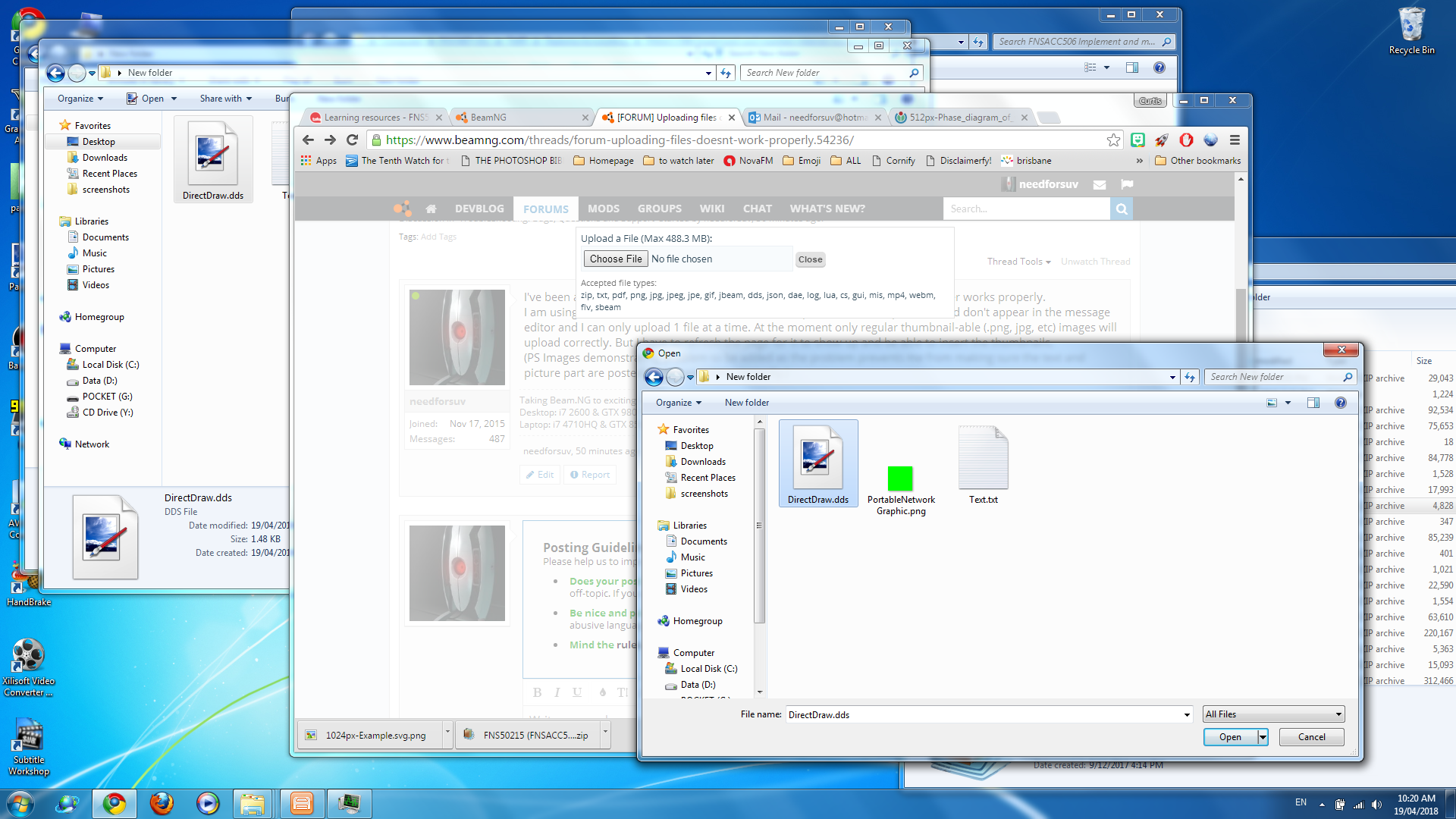Viewport: 1456px width, 819px height.
Task: Switch to Mail Outlook tab
Action: (x=814, y=118)
